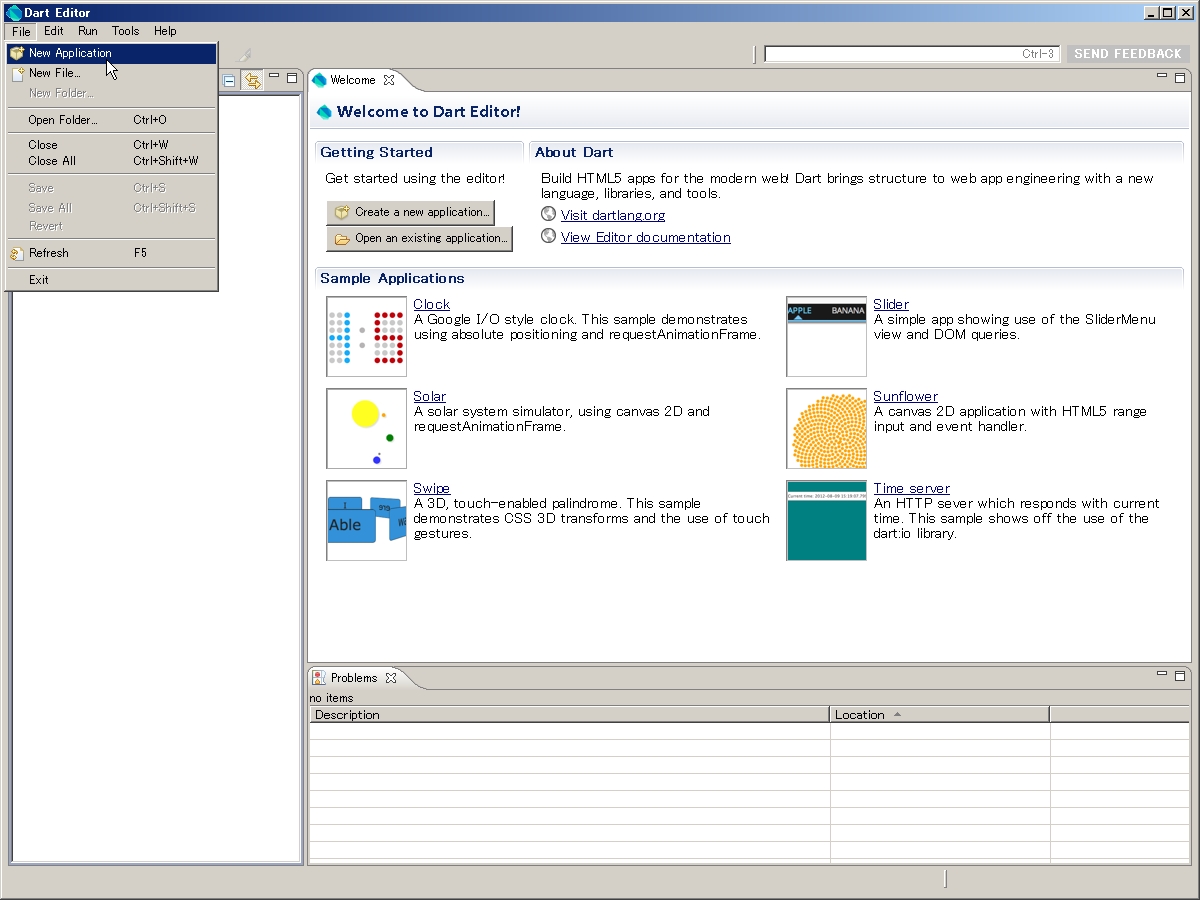This screenshot has height=900, width=1200.
Task: Choose New File... from the File menu
Action: [112, 73]
